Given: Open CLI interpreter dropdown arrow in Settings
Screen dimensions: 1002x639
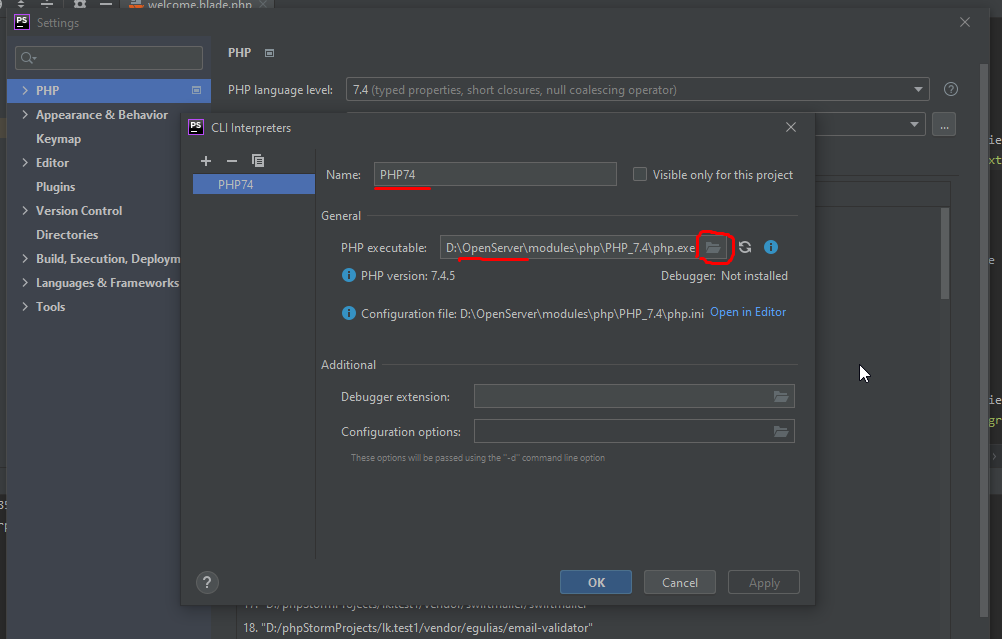Looking at the screenshot, I should pos(914,125).
